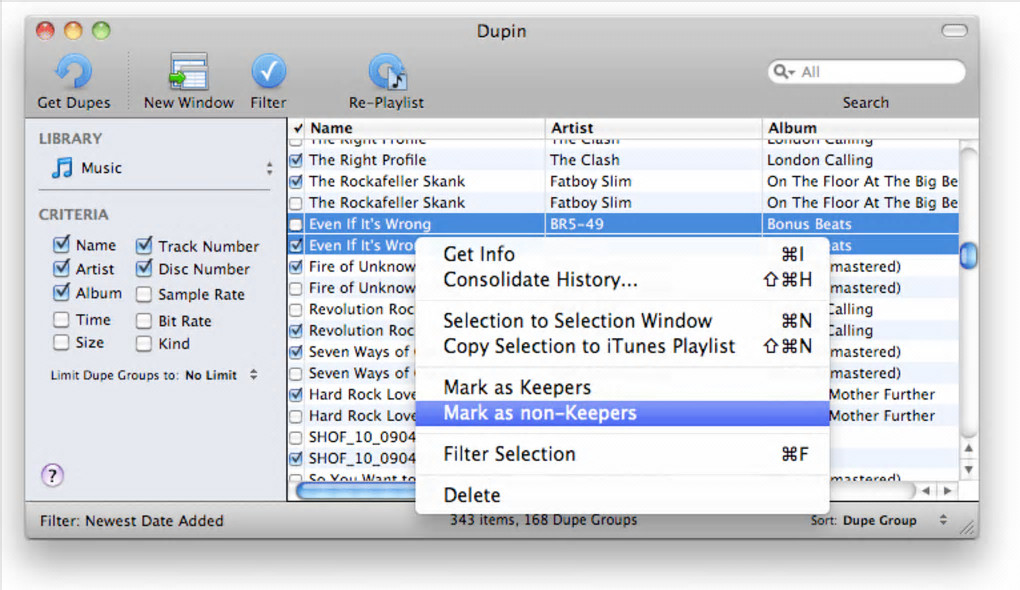
Task: Click the toolbar toggle pill button in title bar
Action: 954,30
